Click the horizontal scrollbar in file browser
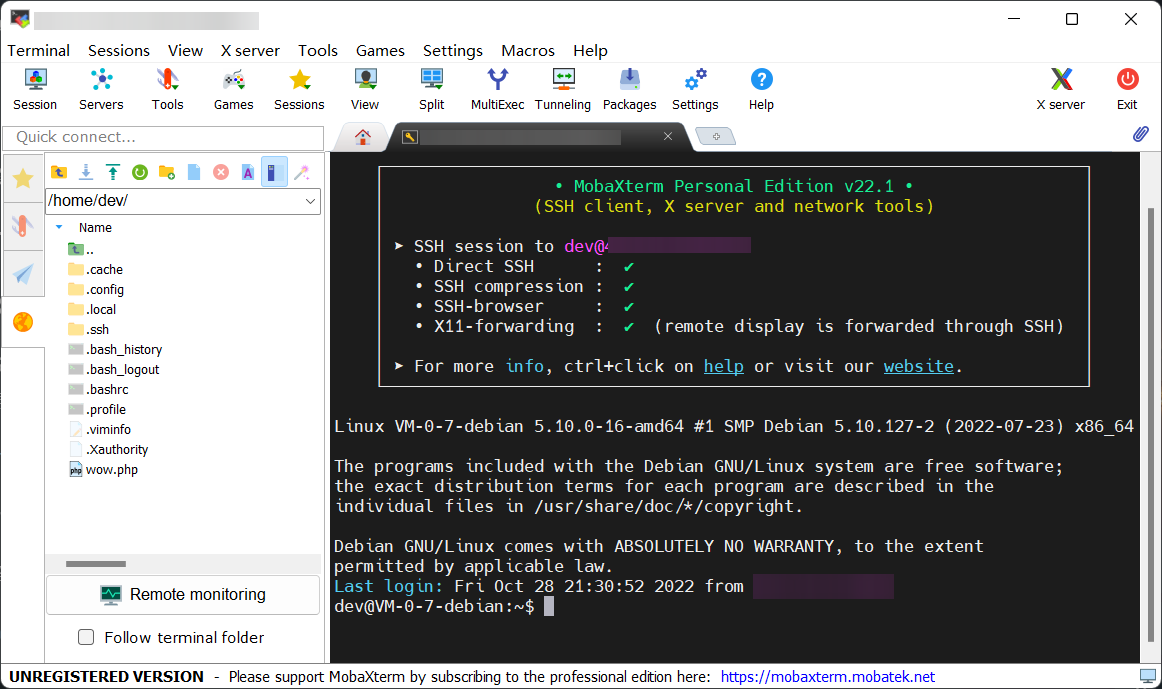 click(96, 564)
